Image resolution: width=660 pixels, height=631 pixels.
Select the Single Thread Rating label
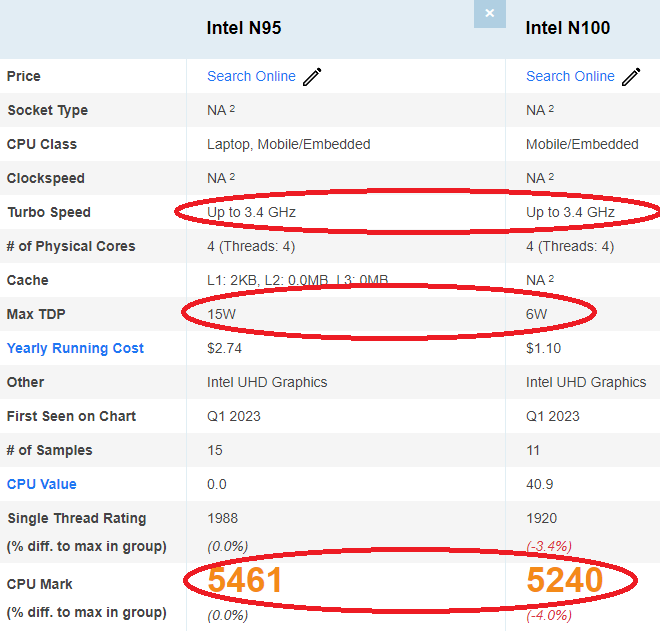click(x=77, y=518)
